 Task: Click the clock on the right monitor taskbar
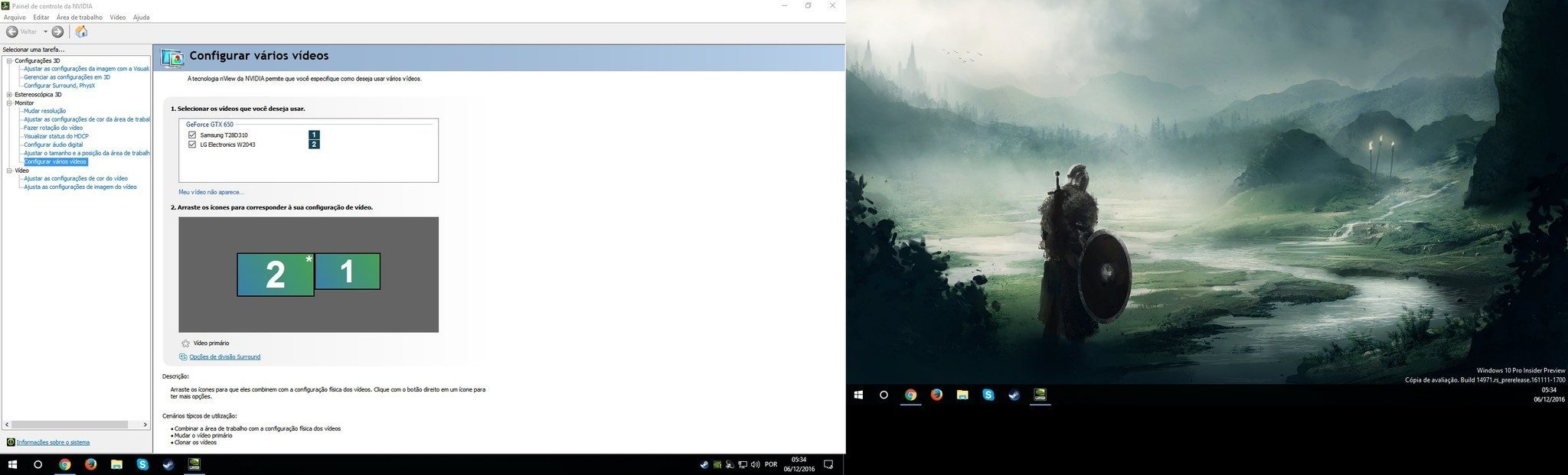1550,395
